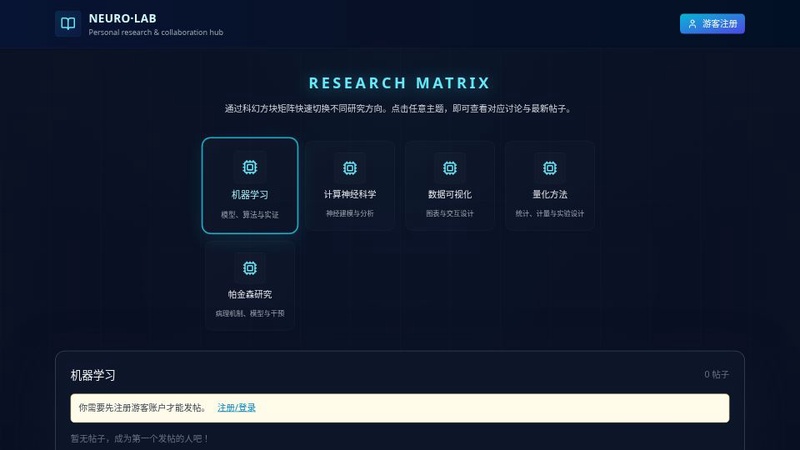
Task: Click the '0 帖子' post count
Action: (716, 374)
